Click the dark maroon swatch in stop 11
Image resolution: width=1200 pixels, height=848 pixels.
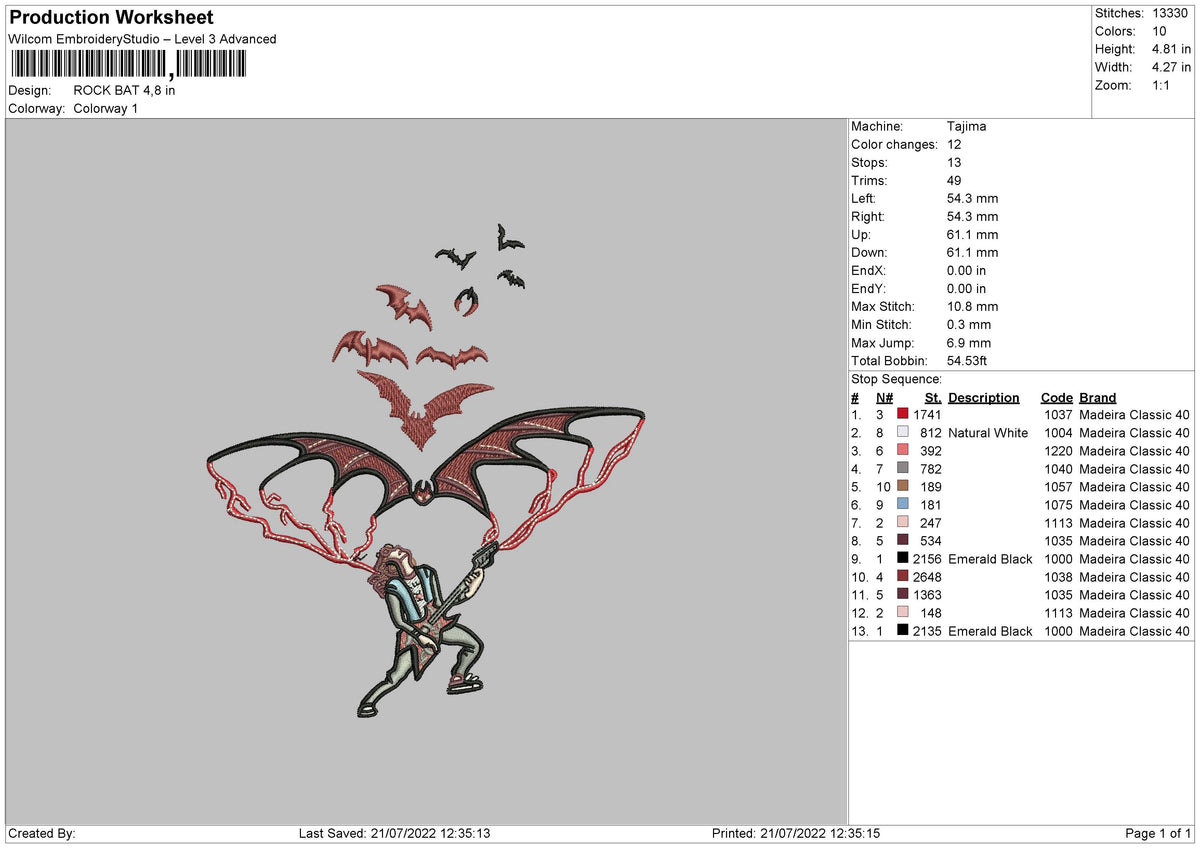click(903, 595)
